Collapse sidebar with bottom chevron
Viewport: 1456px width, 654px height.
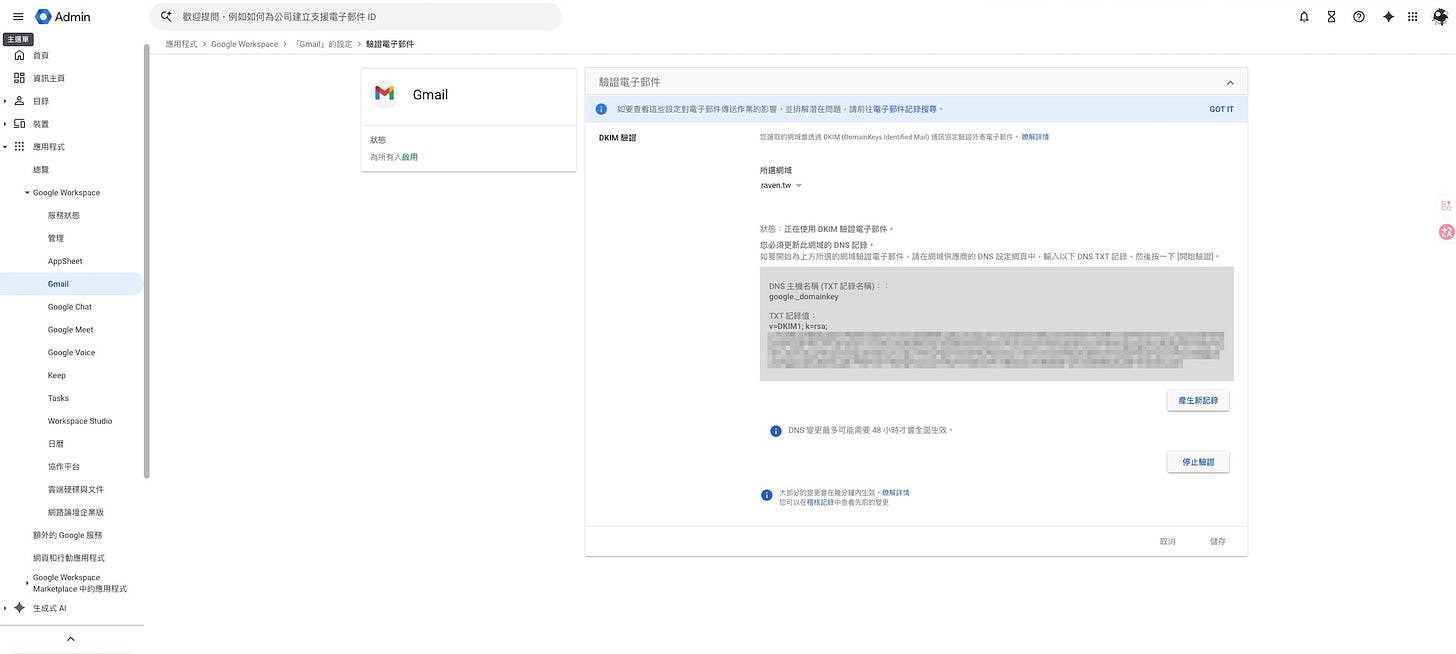(70, 639)
